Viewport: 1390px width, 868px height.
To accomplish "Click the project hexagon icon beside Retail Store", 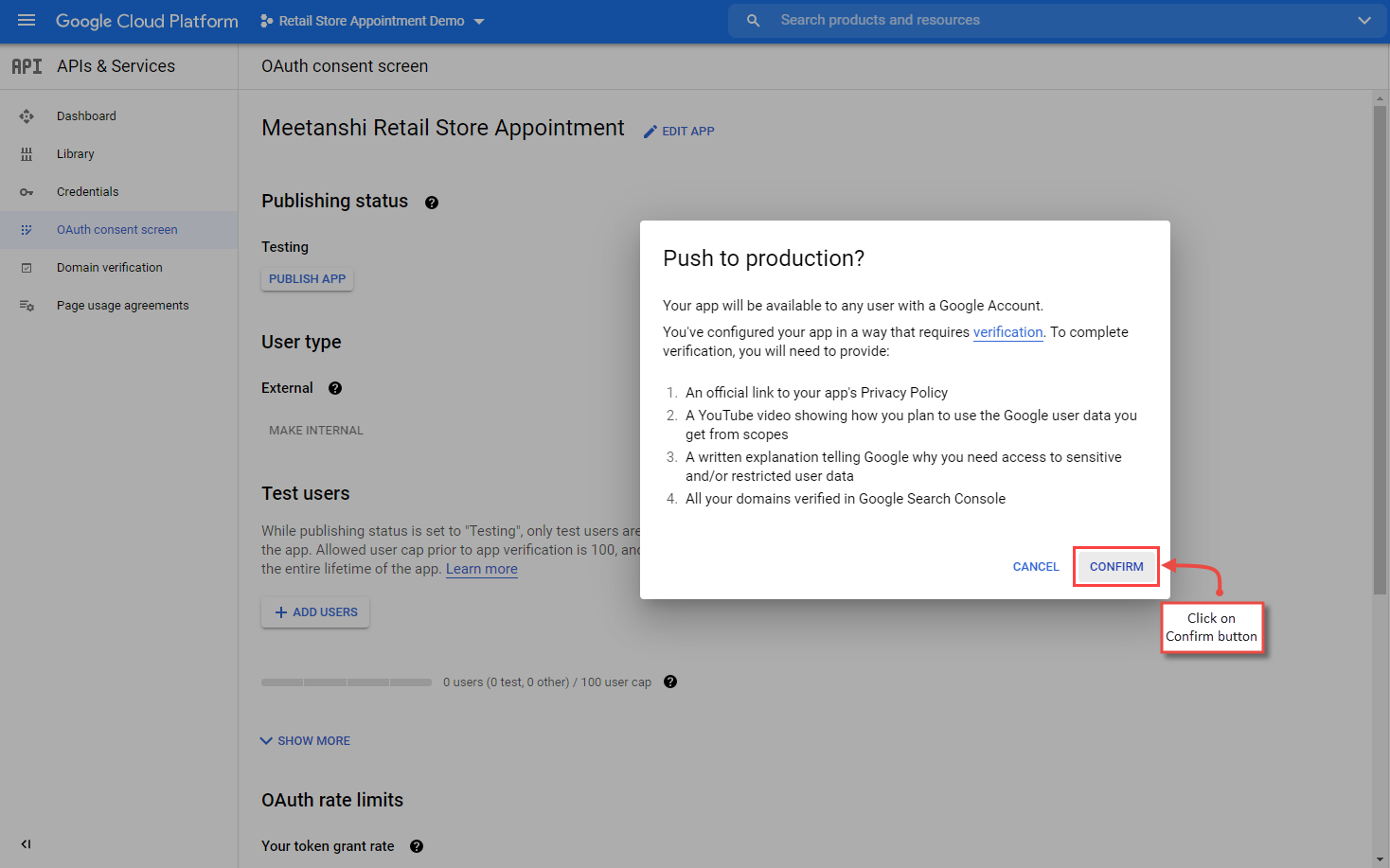I will pyautogui.click(x=267, y=21).
